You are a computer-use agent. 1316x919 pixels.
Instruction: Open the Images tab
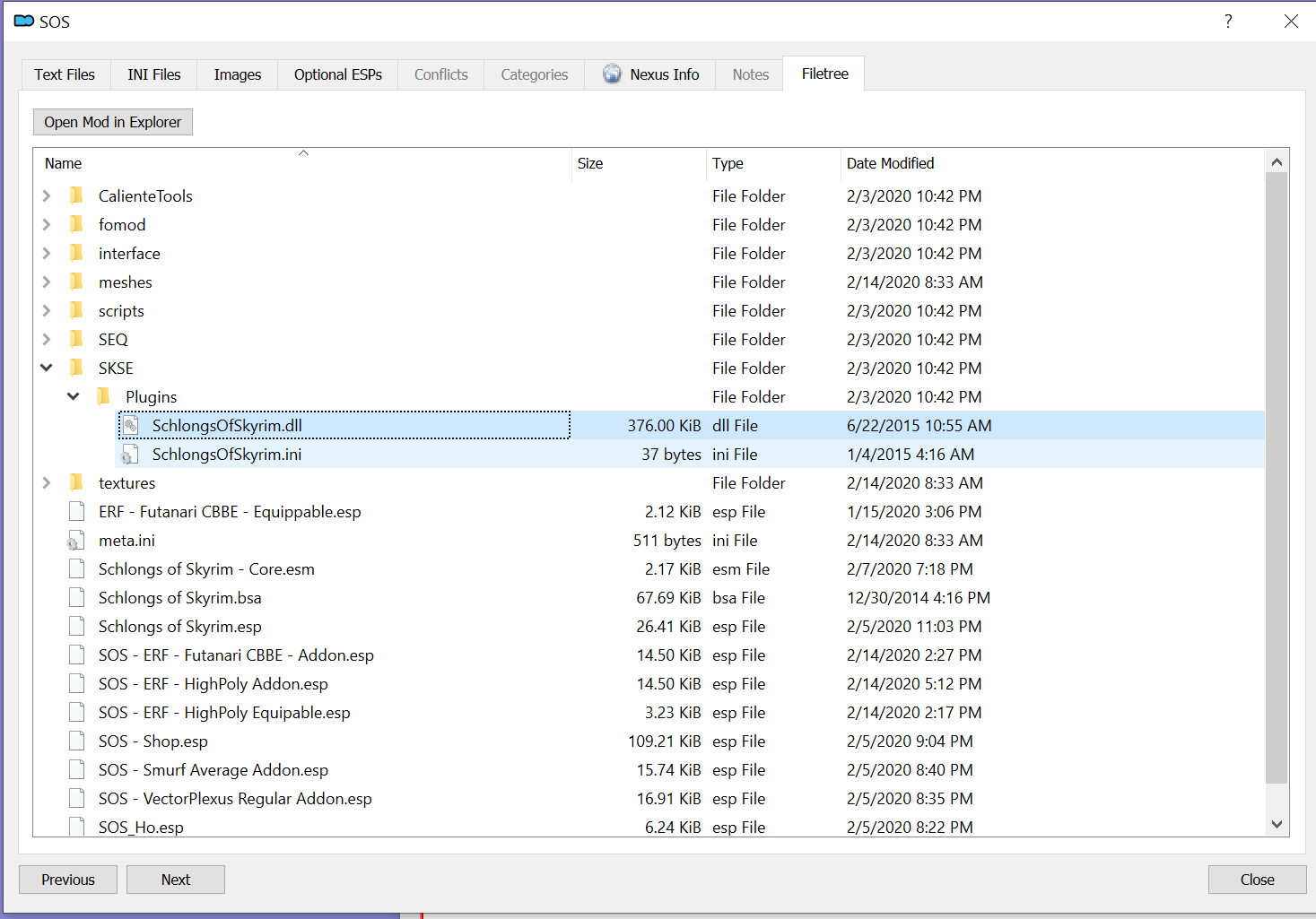pyautogui.click(x=238, y=74)
